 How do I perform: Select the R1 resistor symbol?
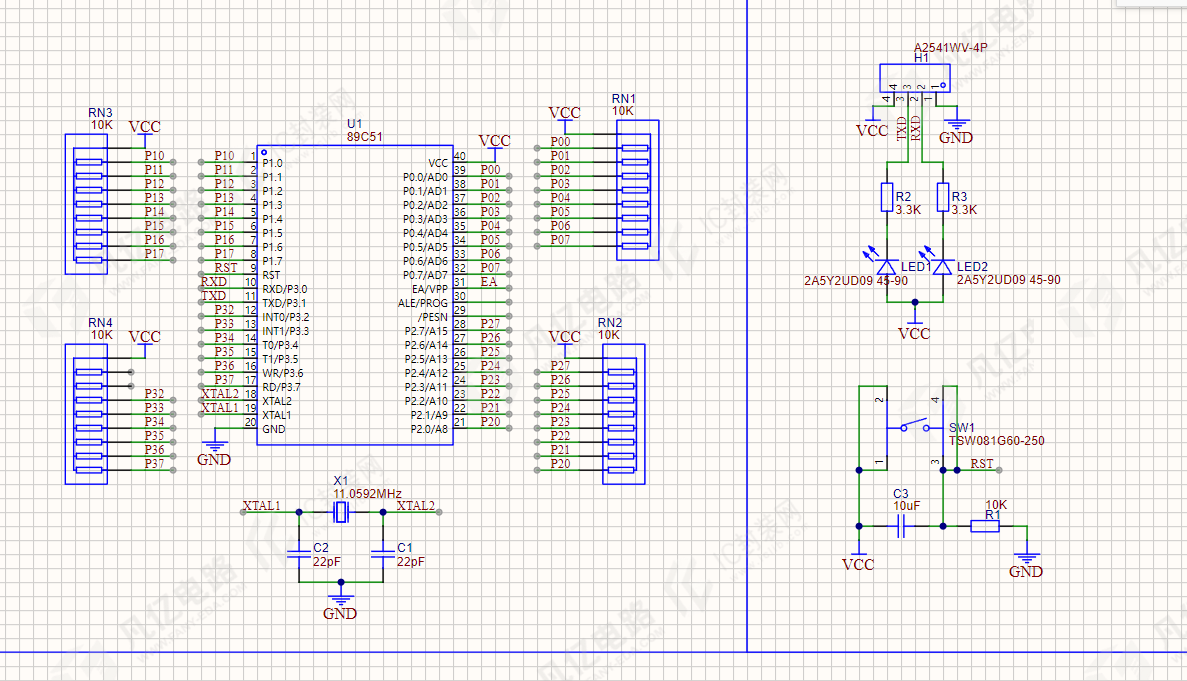point(985,526)
